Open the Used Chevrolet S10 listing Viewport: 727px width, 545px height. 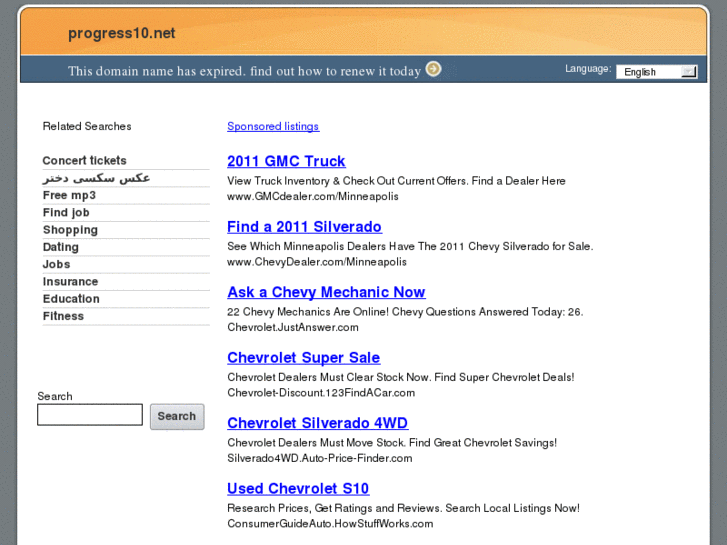tap(298, 488)
